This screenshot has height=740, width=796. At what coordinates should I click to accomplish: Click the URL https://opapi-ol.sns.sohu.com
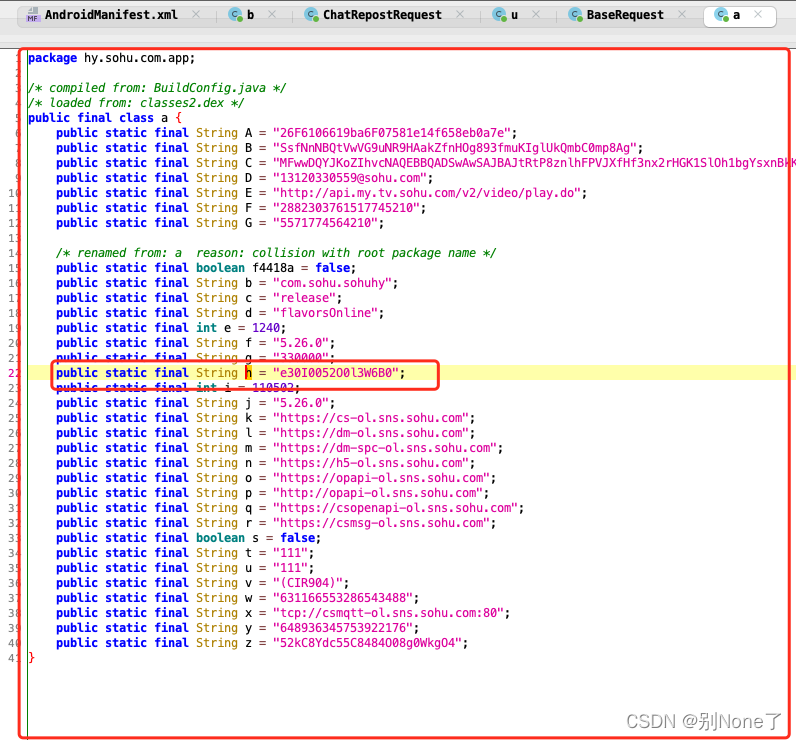[381, 478]
